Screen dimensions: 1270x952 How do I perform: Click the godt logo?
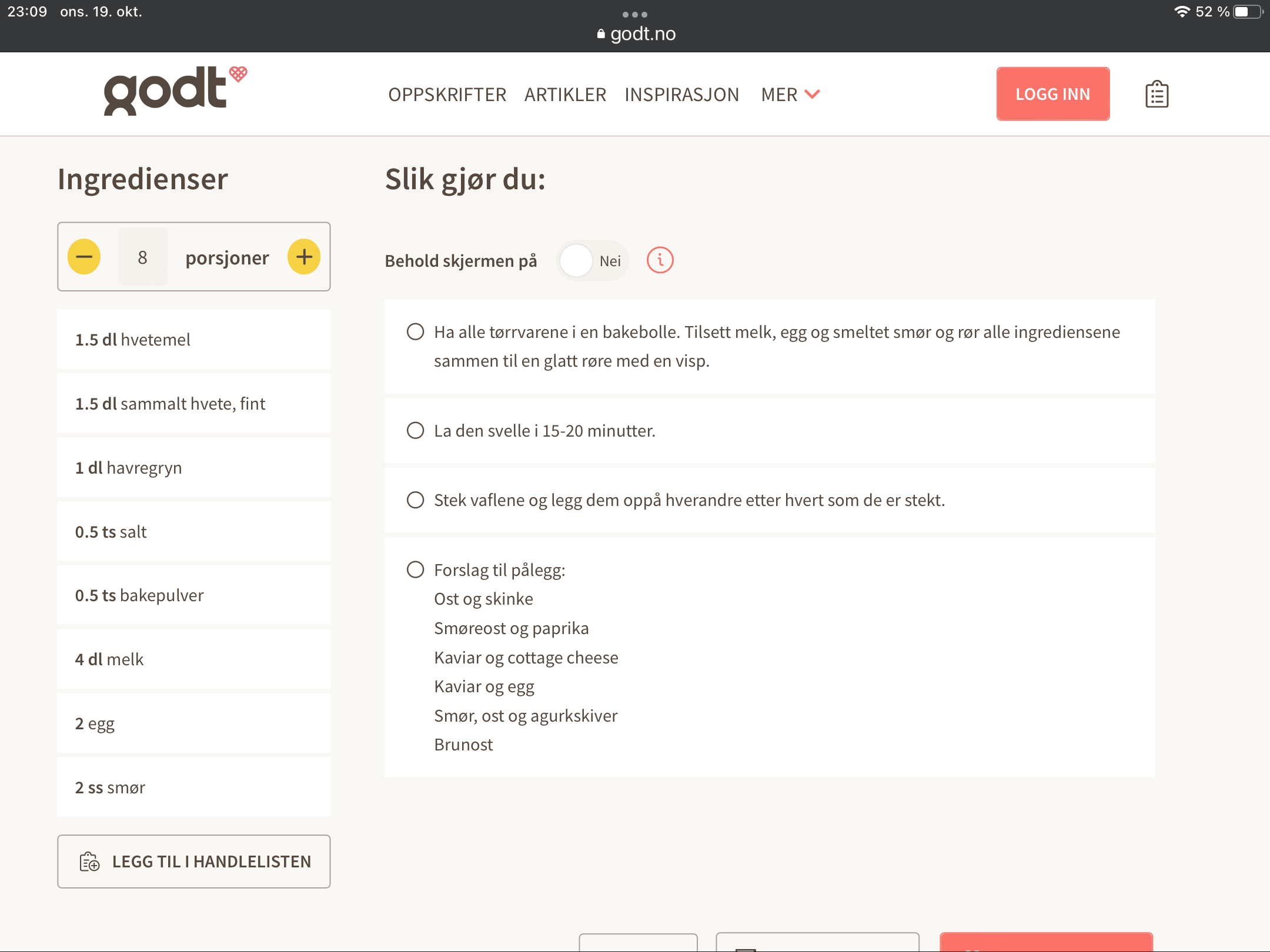click(x=175, y=91)
